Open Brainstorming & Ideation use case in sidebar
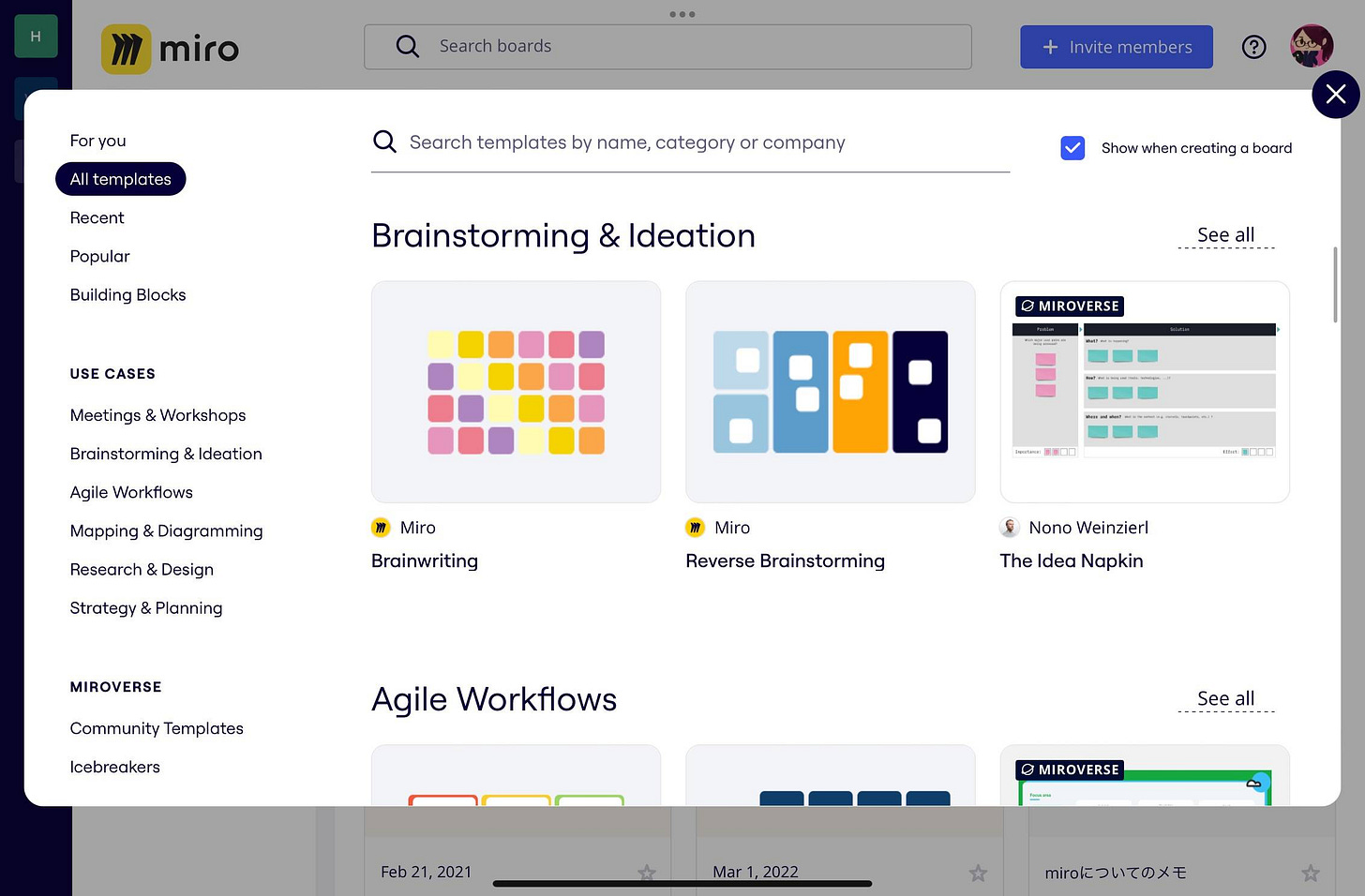 click(166, 454)
